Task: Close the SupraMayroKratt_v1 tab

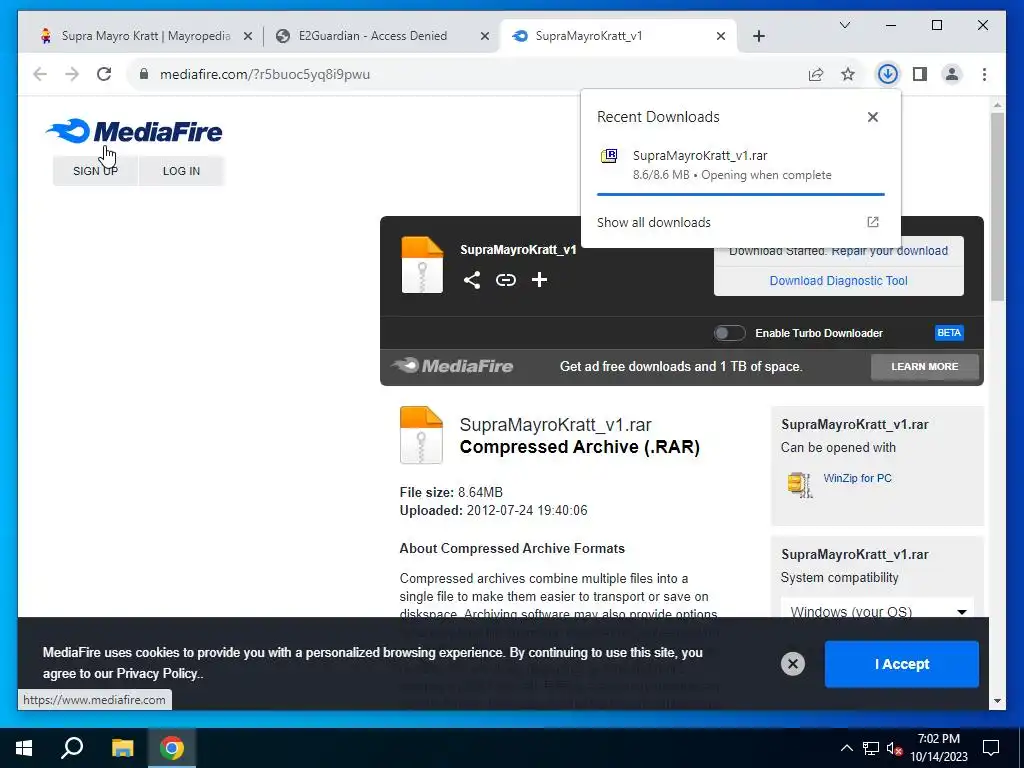Action: (x=720, y=37)
